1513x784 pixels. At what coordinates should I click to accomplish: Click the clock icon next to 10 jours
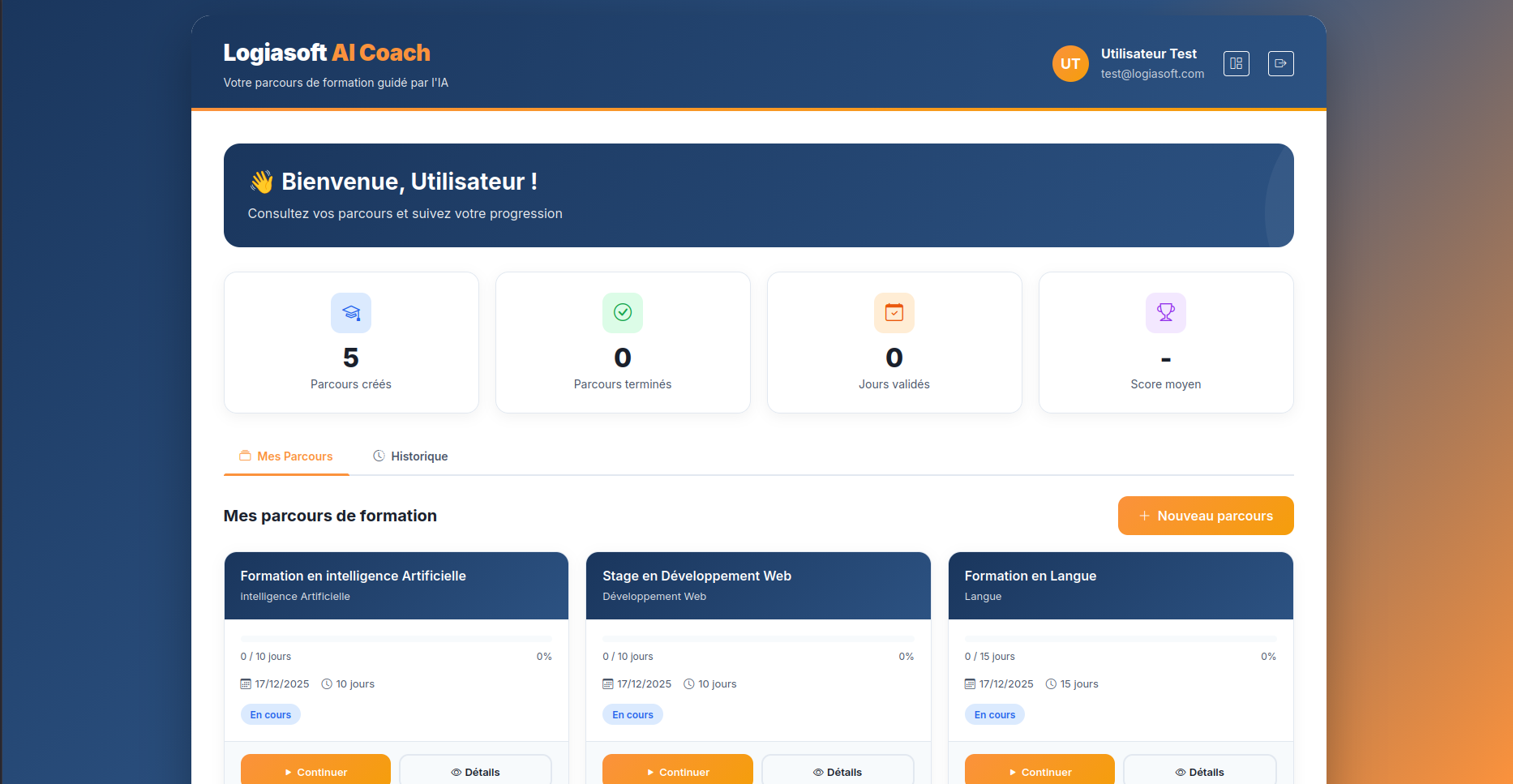pos(327,683)
